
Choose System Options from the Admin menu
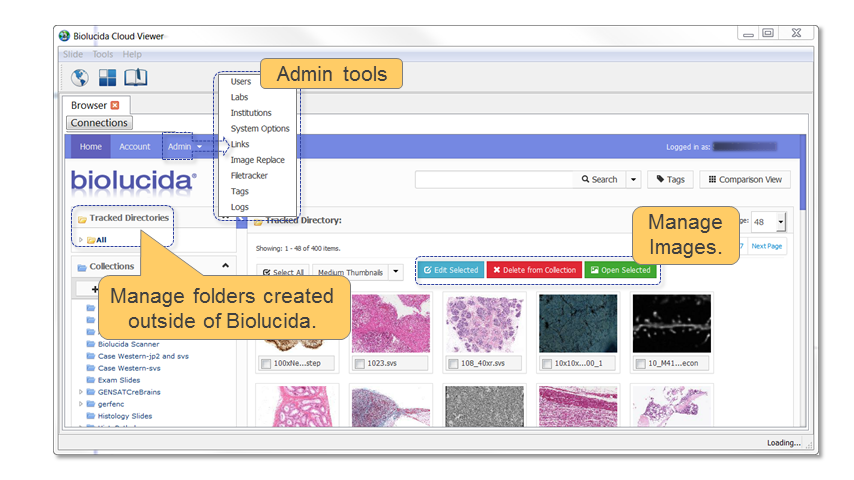[x=260, y=129]
